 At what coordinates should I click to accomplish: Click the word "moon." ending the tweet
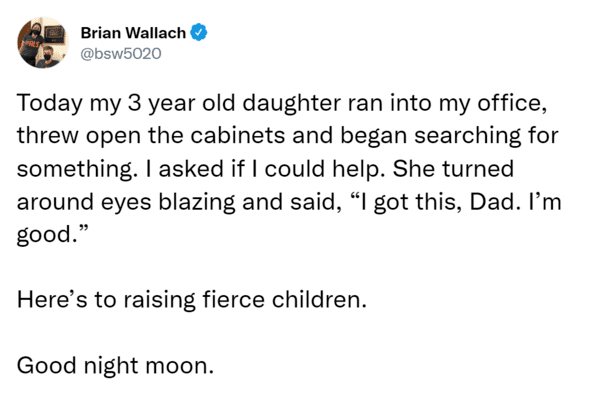(179, 366)
